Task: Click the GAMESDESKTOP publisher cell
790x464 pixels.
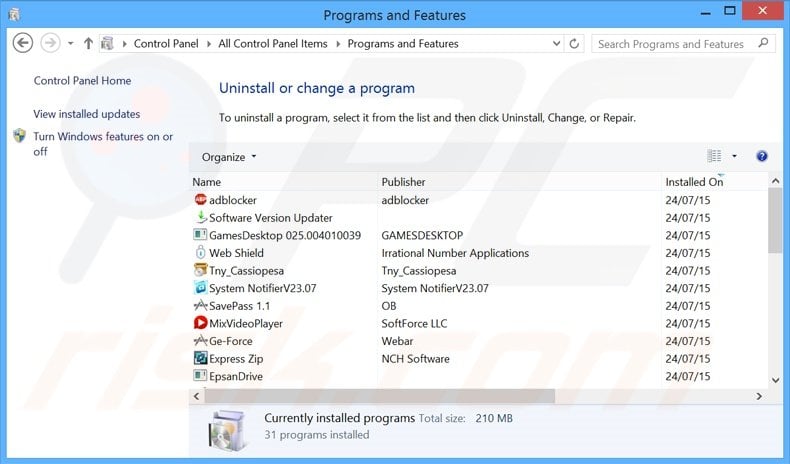Action: click(x=422, y=235)
